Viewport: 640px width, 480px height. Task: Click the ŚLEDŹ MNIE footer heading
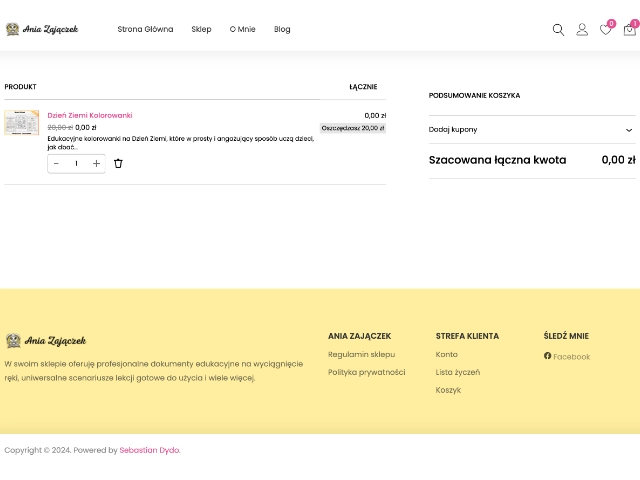(566, 336)
